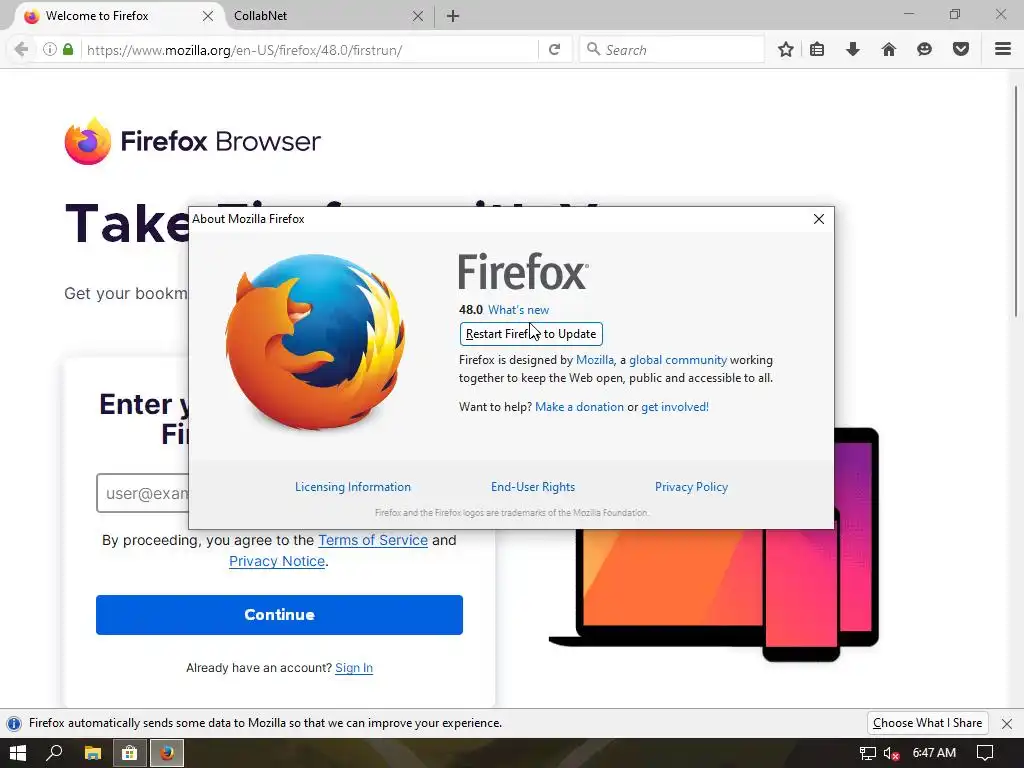The width and height of the screenshot is (1024, 768).
Task: Click the muted volume tray icon
Action: (891, 754)
